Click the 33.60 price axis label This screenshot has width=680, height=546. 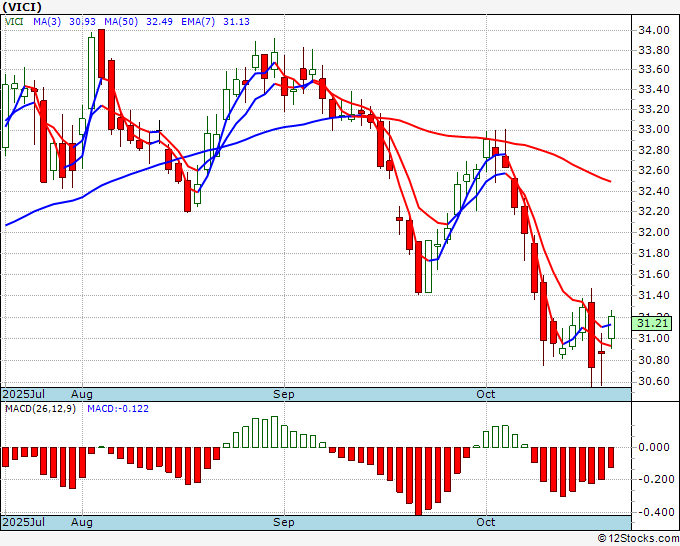pos(654,69)
